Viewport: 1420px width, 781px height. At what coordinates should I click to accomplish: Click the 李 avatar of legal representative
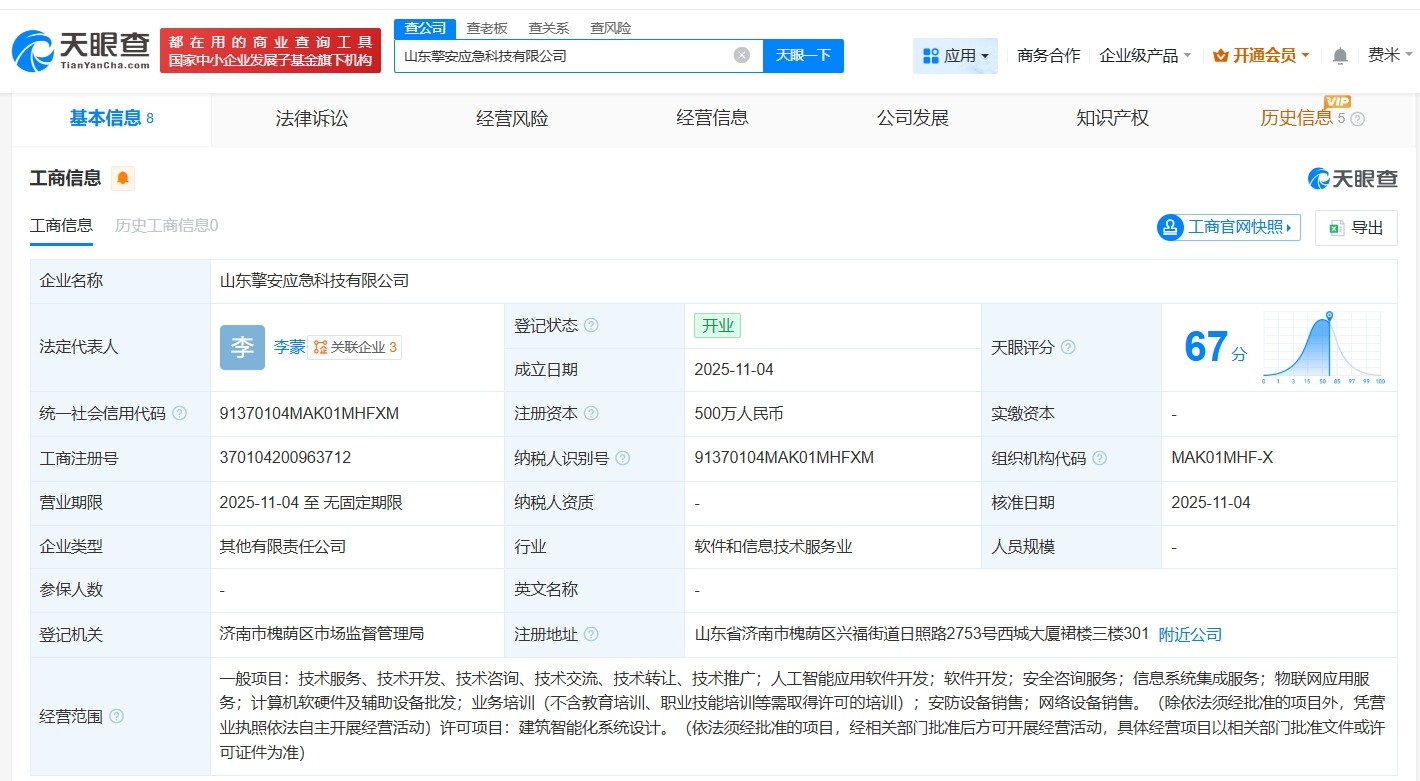tap(242, 347)
